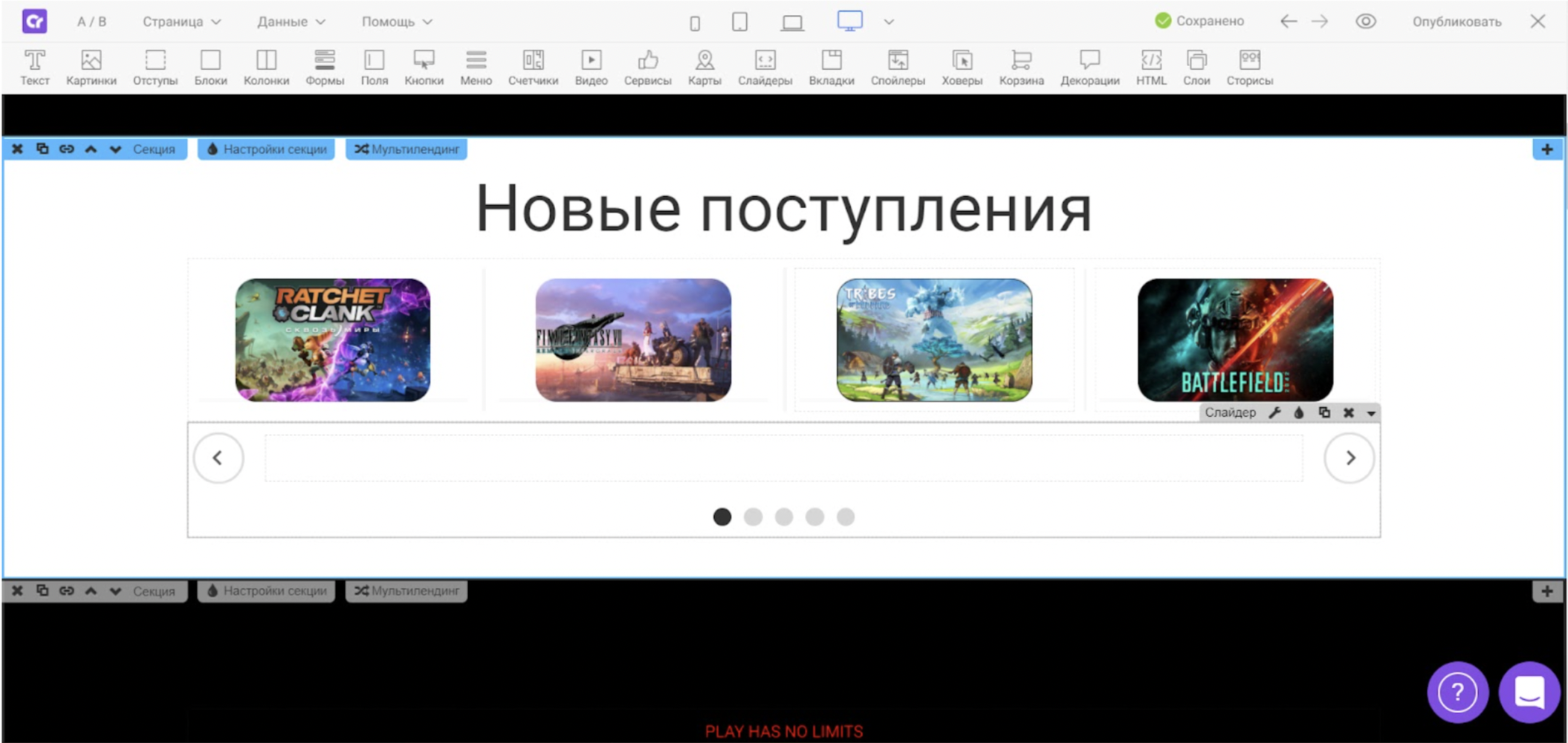Select the Текст tool
Image resolution: width=1568 pixels, height=743 pixels.
click(34, 68)
